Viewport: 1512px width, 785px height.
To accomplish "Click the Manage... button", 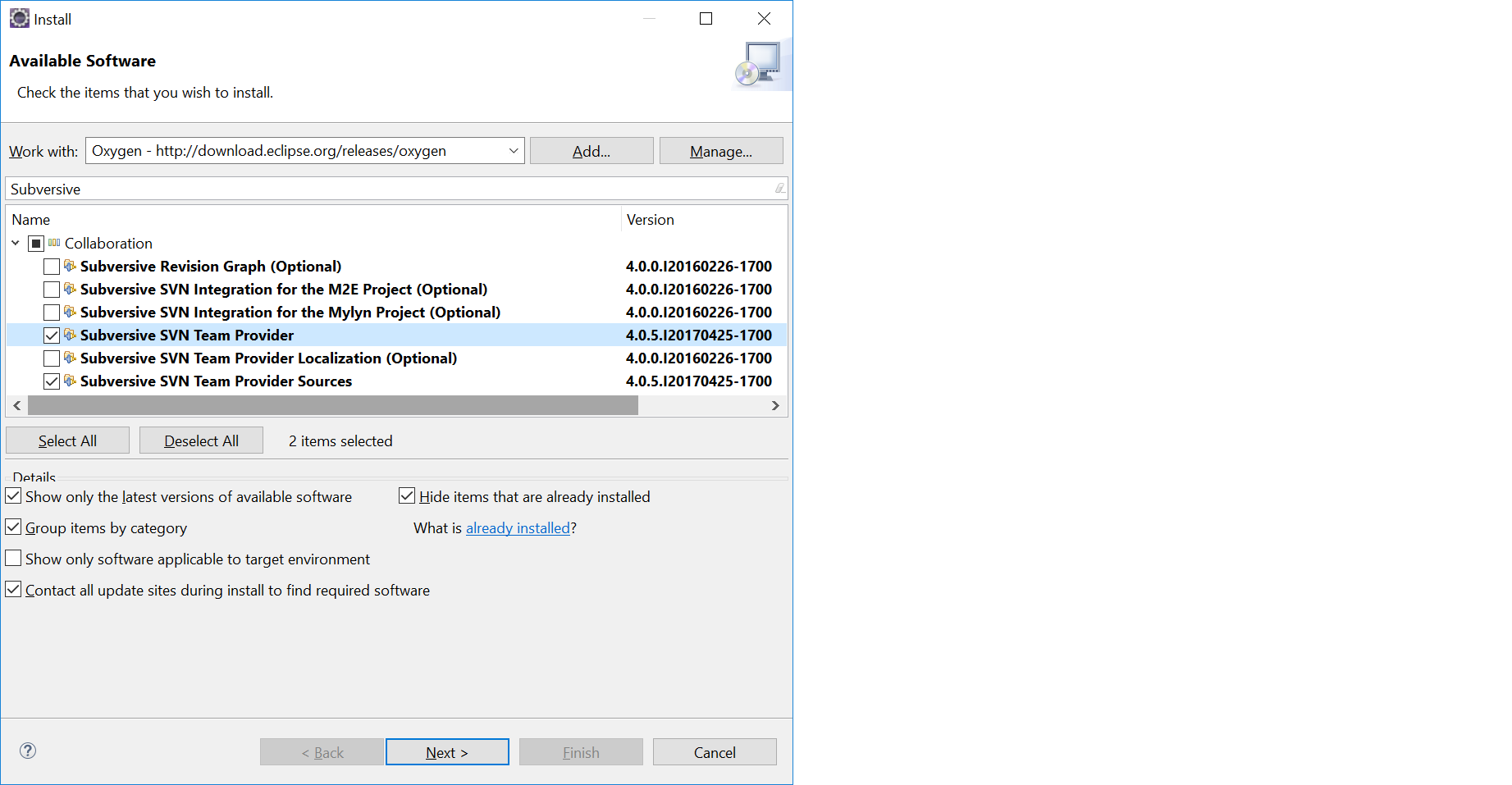I will point(721,151).
